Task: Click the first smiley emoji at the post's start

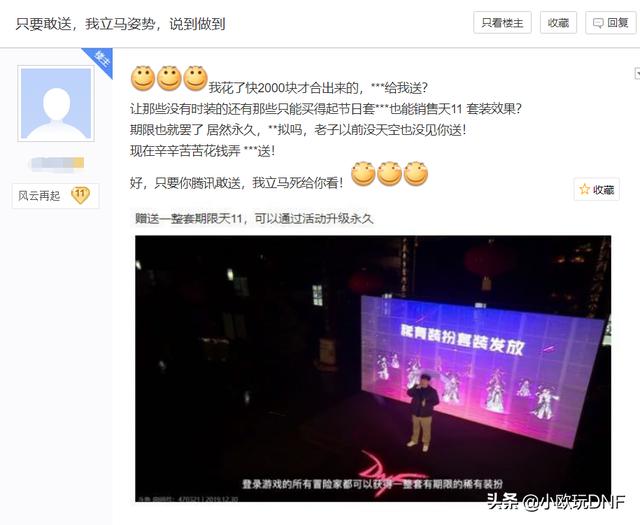Action: coord(142,78)
